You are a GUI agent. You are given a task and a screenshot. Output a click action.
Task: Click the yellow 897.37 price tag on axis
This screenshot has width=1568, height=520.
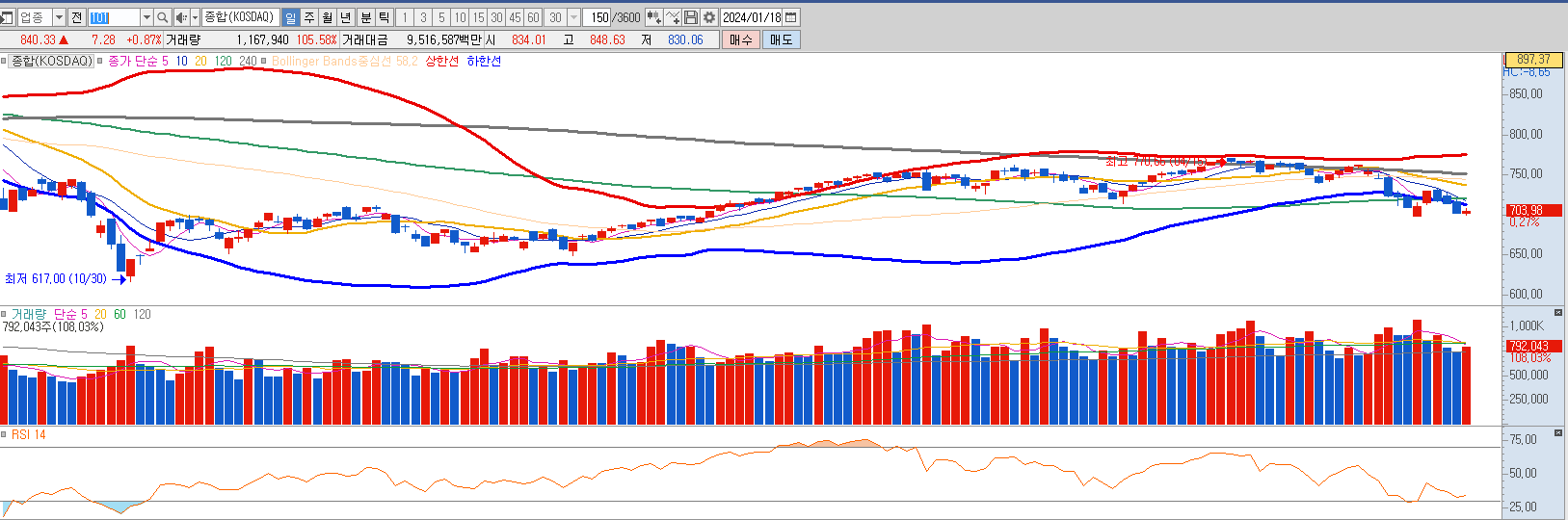tap(1533, 60)
